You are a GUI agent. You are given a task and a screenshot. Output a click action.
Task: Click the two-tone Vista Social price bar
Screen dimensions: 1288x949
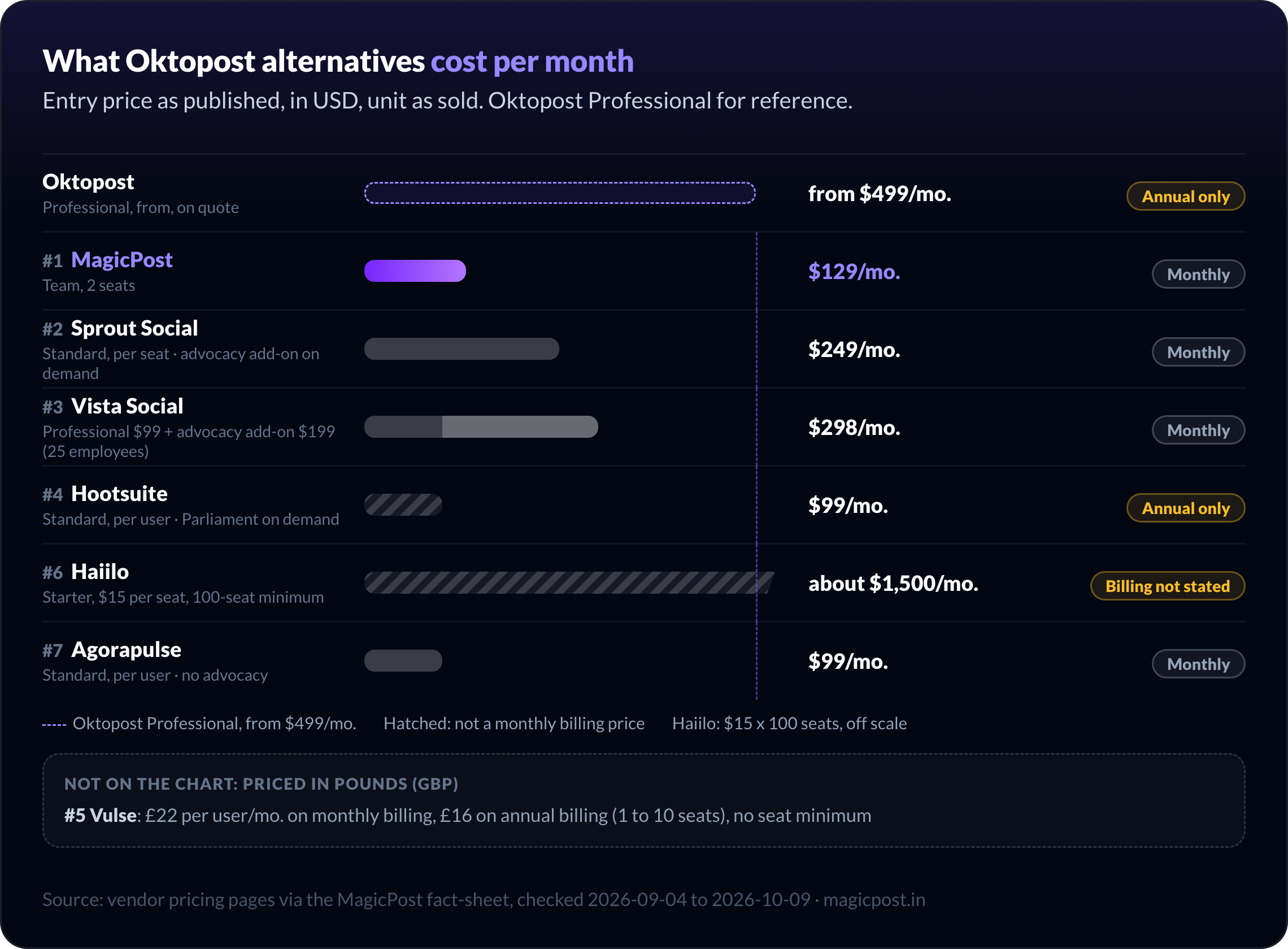coord(481,427)
